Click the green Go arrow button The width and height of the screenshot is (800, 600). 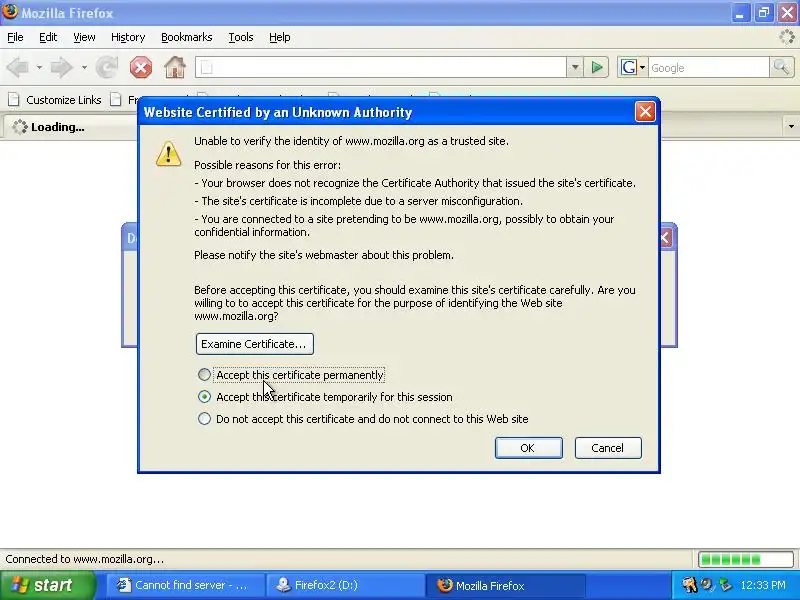click(x=596, y=67)
